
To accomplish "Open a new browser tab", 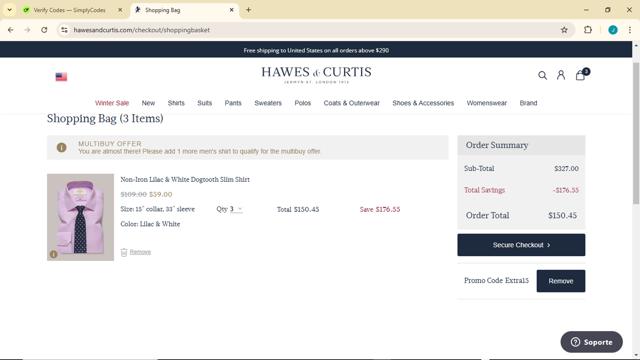I will point(248,10).
